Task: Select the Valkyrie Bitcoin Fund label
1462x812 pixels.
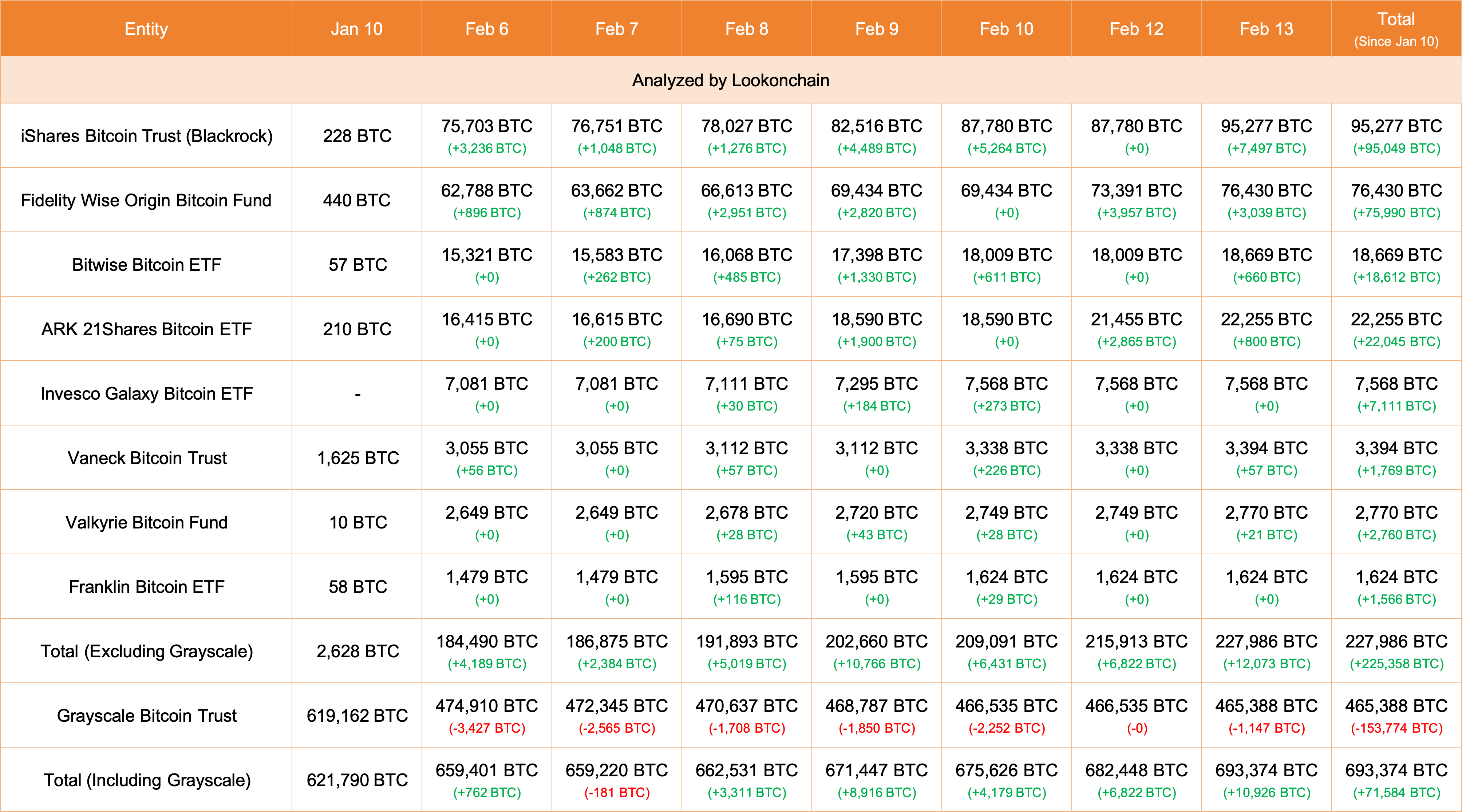Action: [146, 522]
